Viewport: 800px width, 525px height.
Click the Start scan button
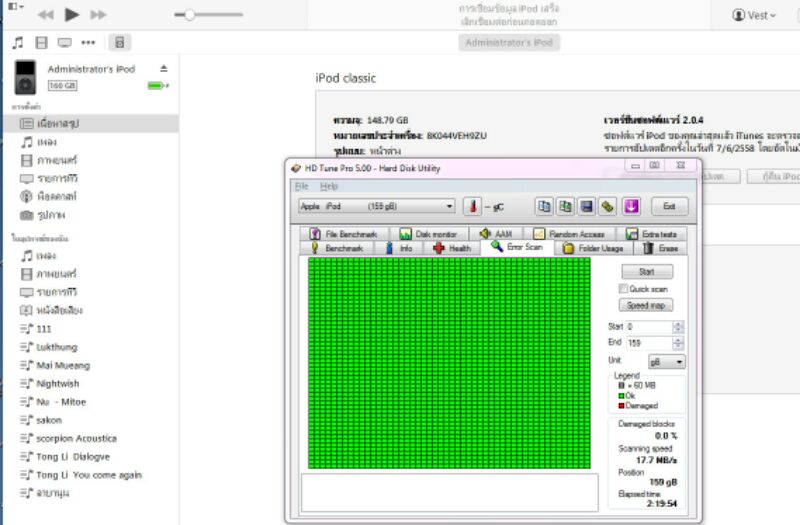coord(646,271)
